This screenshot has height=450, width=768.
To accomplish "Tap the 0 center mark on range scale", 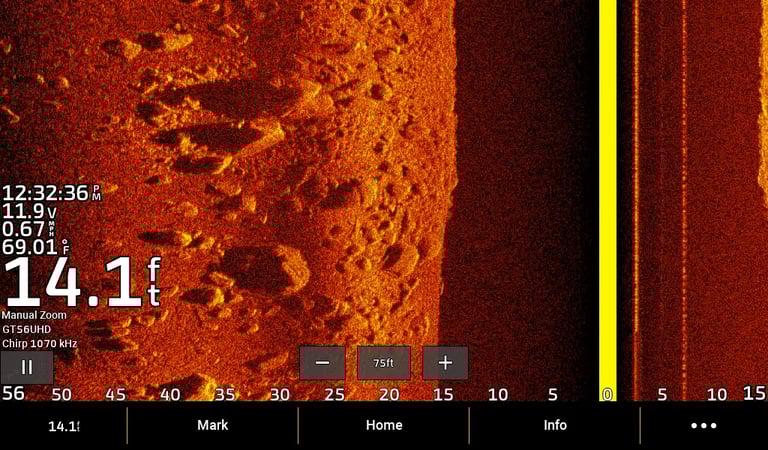I will (x=607, y=394).
